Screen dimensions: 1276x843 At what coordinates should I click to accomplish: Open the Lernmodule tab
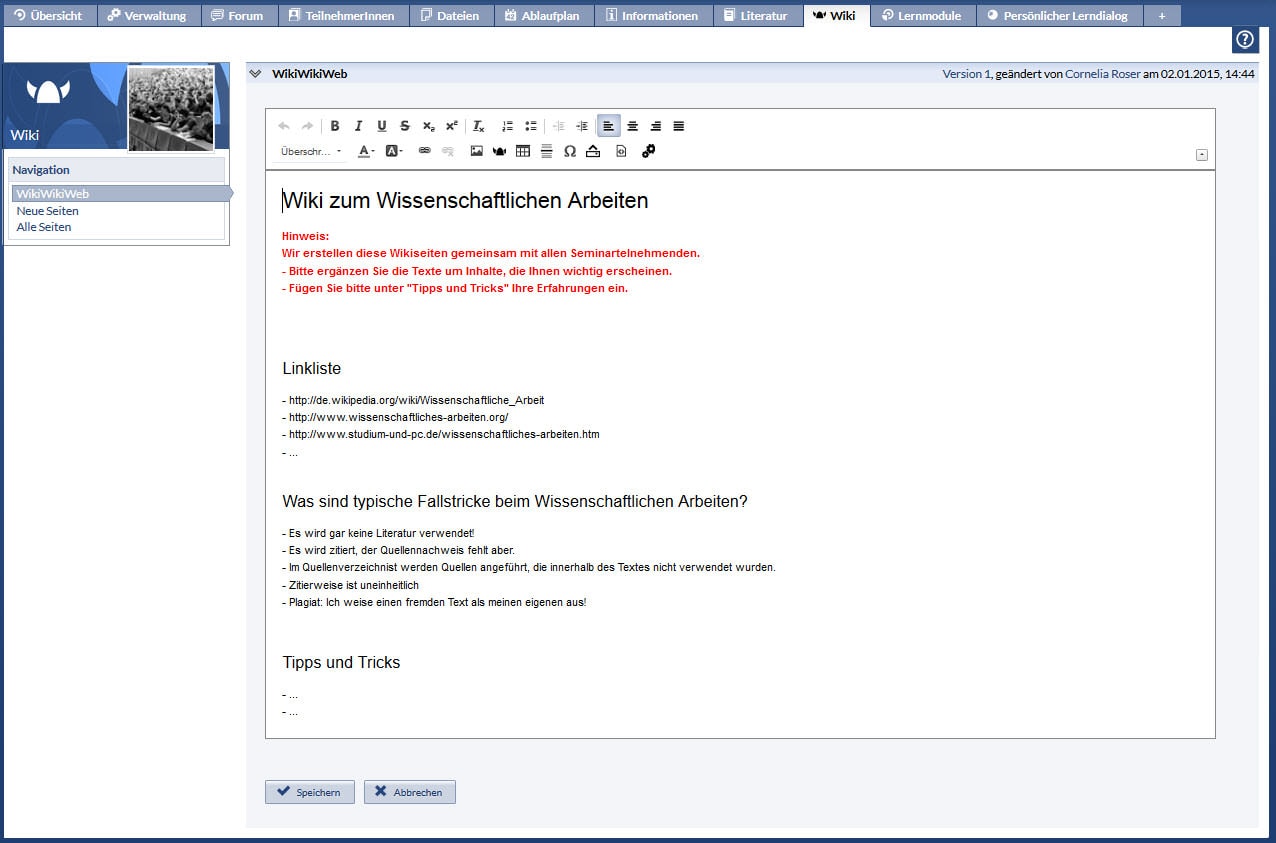tap(921, 16)
